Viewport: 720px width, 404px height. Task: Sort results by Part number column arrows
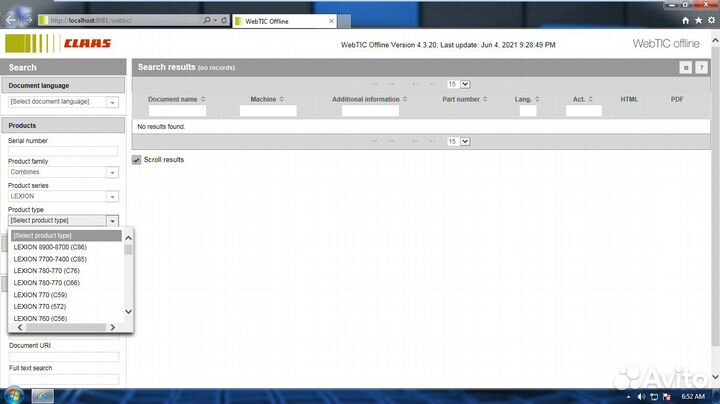click(486, 99)
